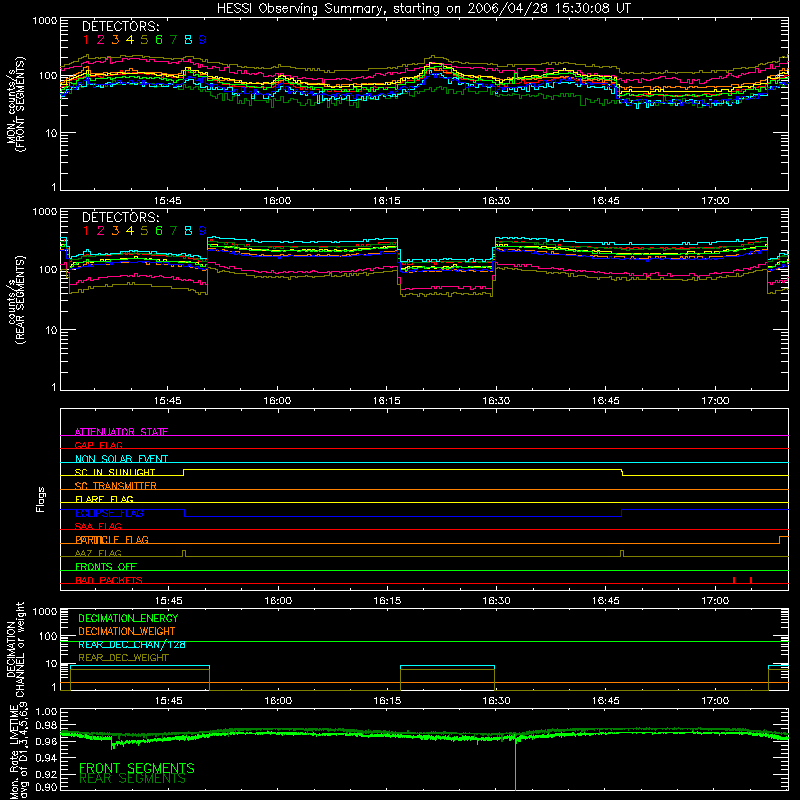This screenshot has width=800, height=800.
Task: Click detector '6' legend in rear segments plot
Action: (x=159, y=231)
